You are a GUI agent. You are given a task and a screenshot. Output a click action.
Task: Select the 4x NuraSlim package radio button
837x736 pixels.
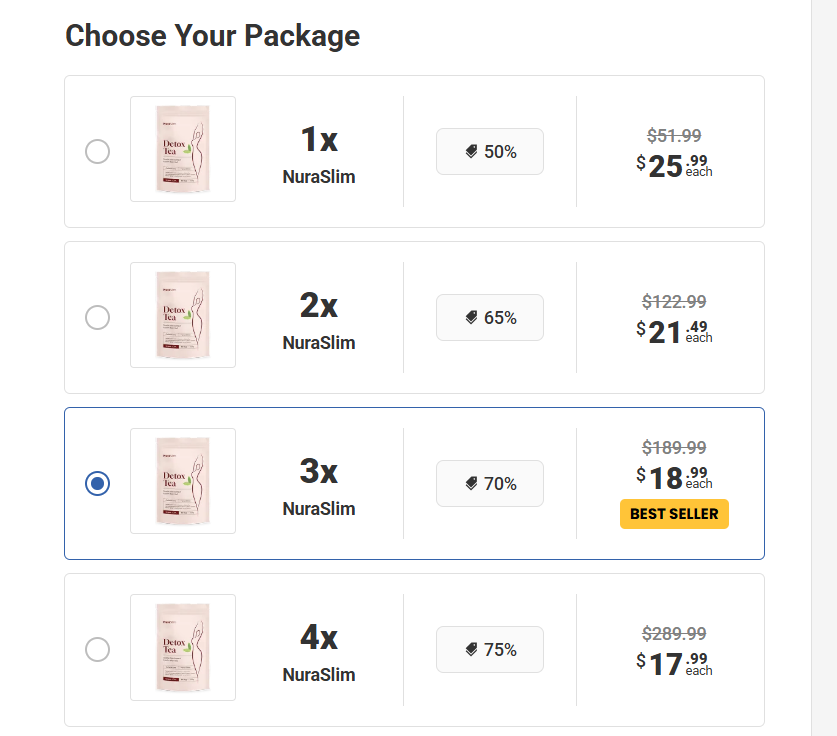[x=97, y=649]
